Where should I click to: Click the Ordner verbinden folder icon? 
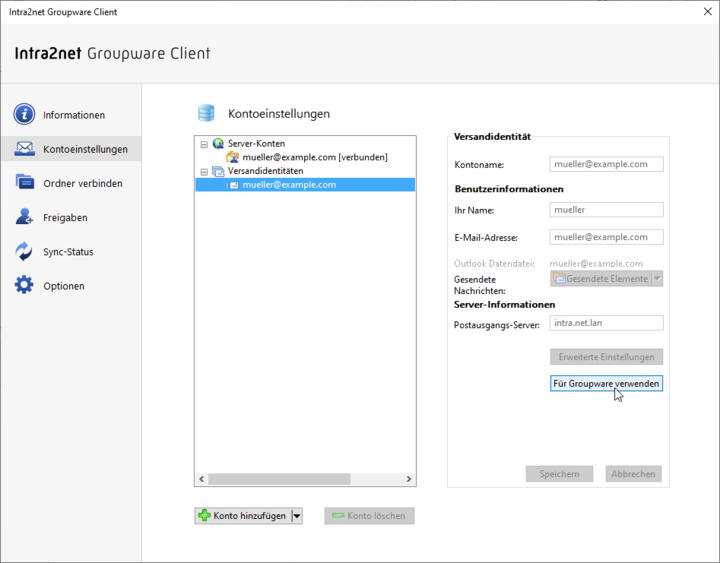point(24,182)
